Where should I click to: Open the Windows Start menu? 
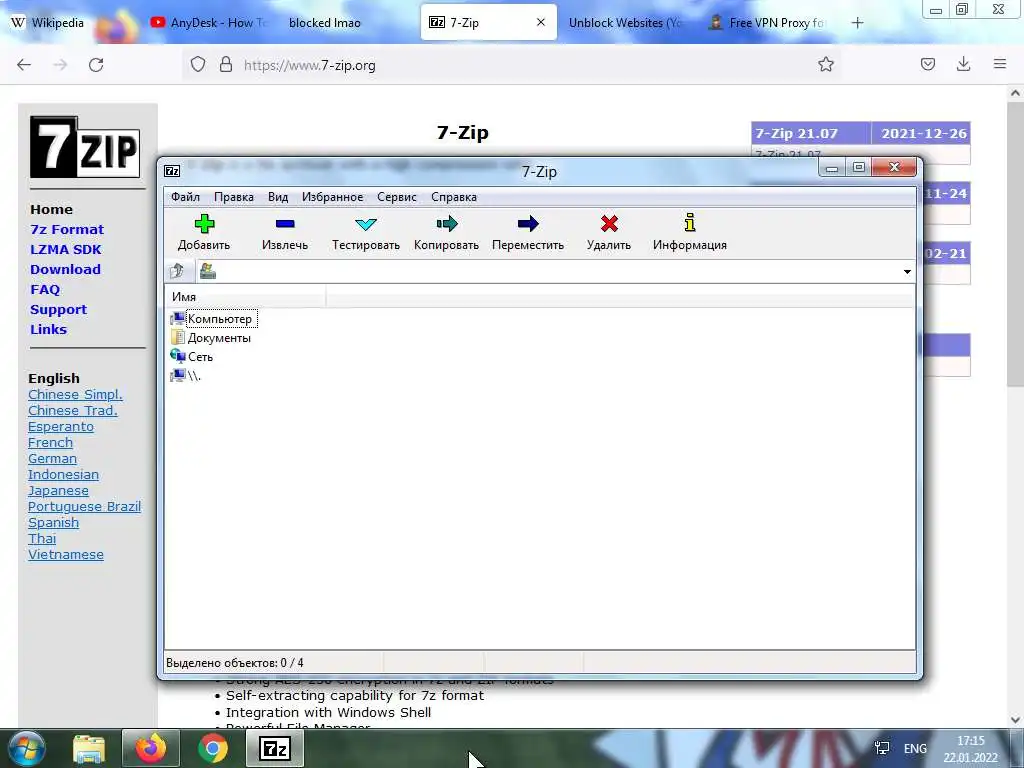[26, 749]
